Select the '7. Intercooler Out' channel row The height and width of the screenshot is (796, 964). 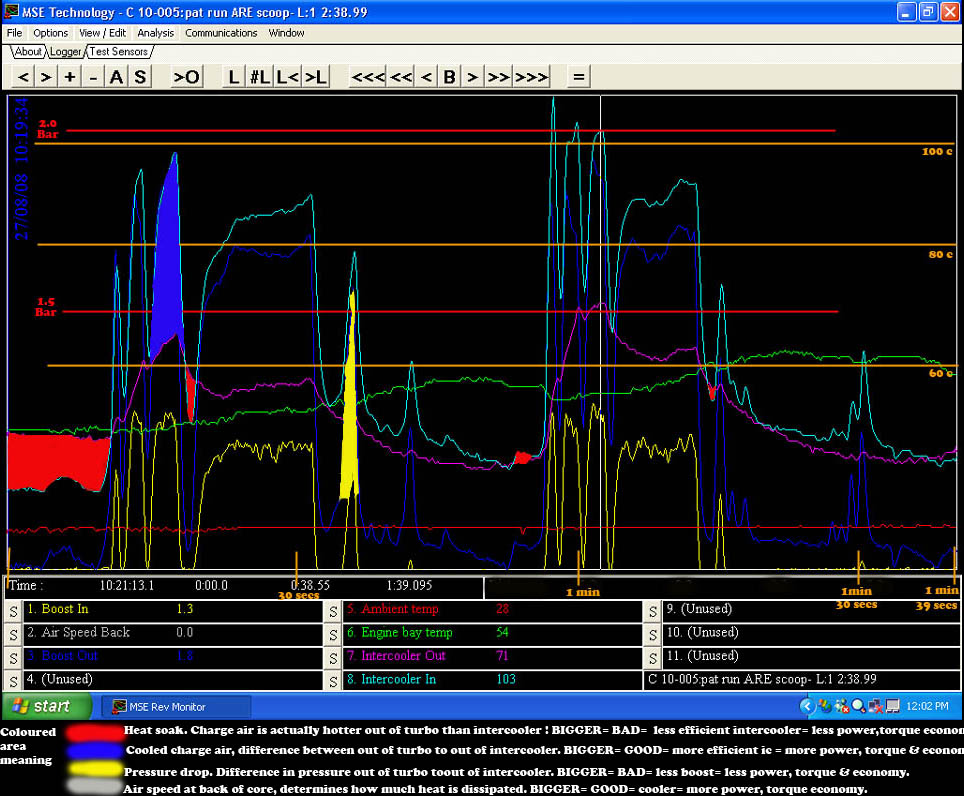pos(492,656)
